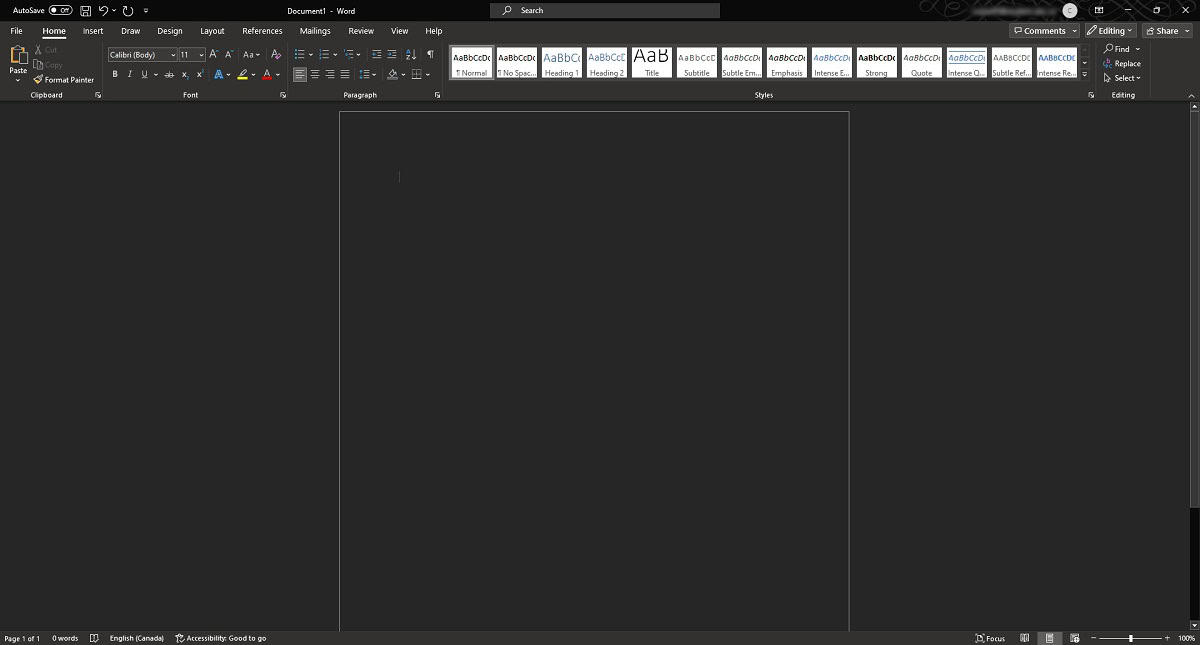This screenshot has height=645, width=1200.
Task: Click the Clear All Formatting icon
Action: point(276,55)
